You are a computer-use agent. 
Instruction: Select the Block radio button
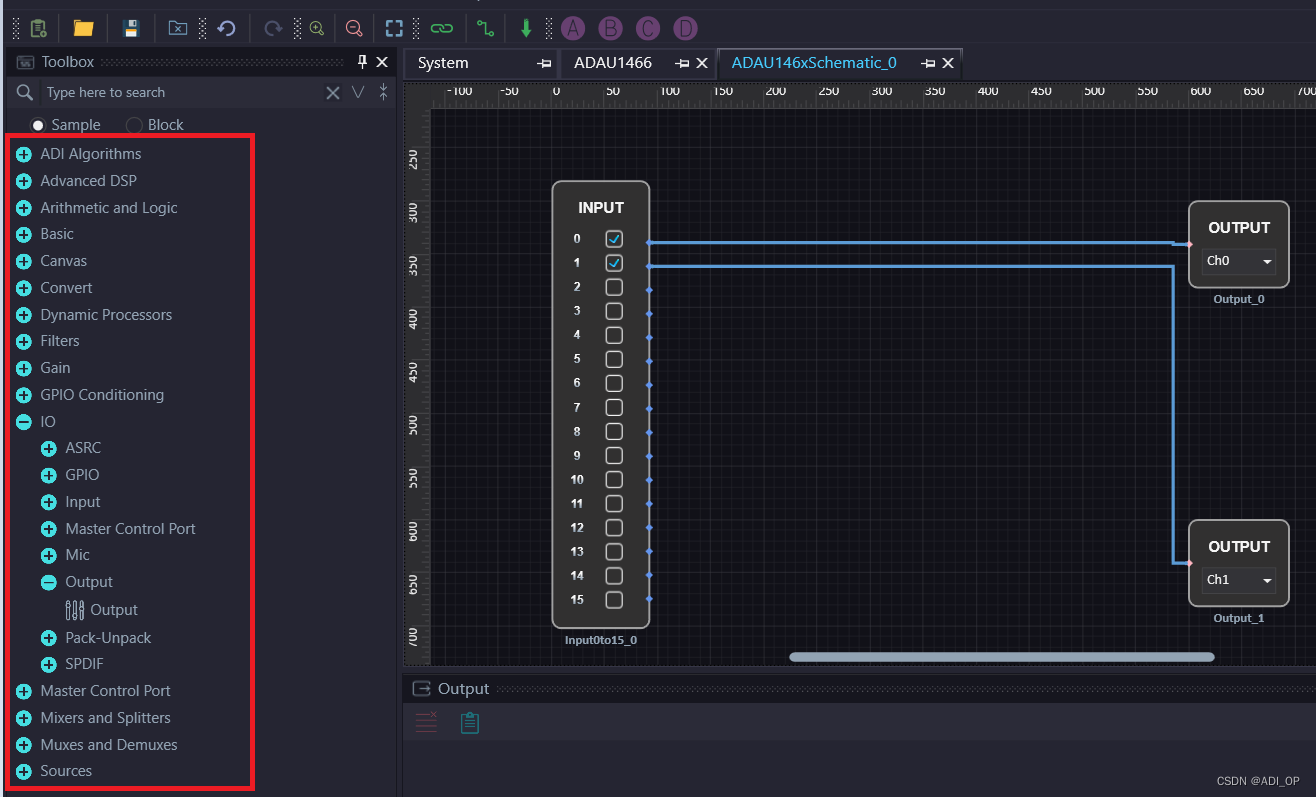(135, 125)
